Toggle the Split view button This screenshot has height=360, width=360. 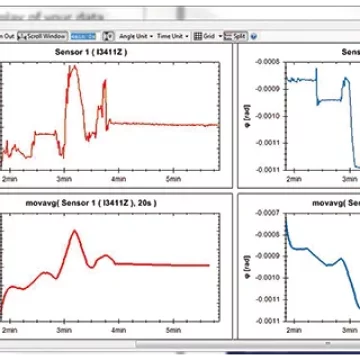[235, 36]
